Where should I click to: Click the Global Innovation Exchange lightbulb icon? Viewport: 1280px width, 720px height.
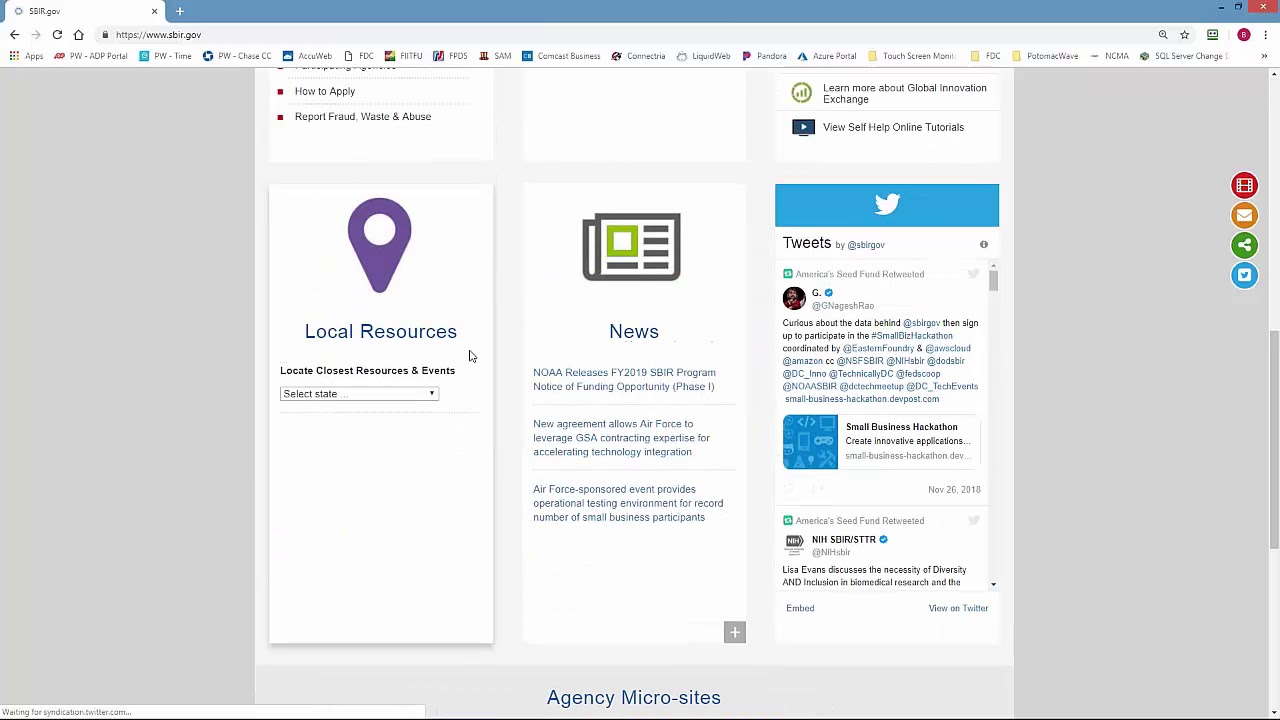click(x=801, y=93)
